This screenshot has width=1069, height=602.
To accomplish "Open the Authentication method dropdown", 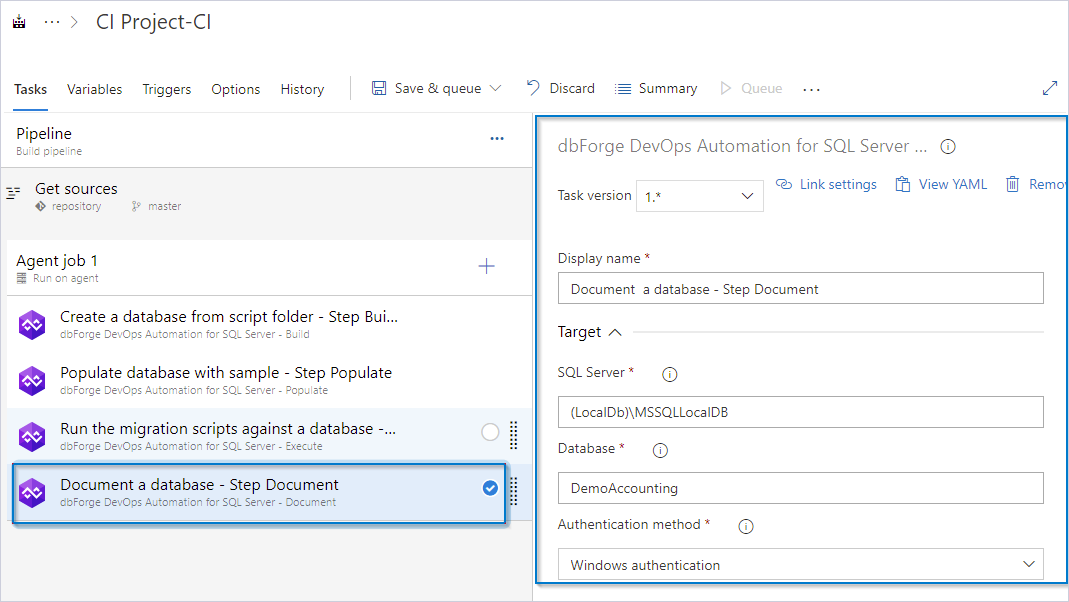I will coord(800,565).
